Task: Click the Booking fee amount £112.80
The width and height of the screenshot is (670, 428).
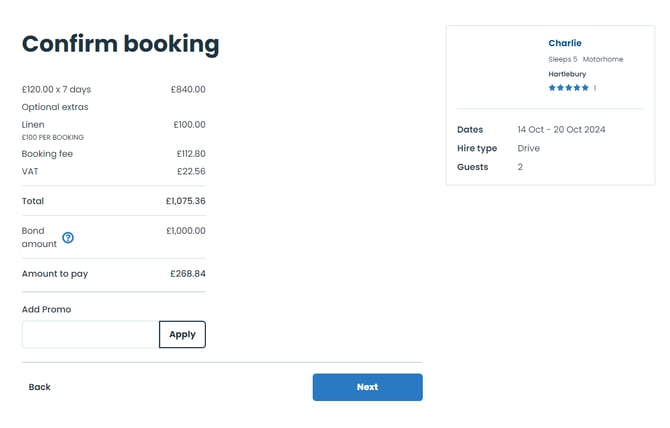Action: point(189,154)
